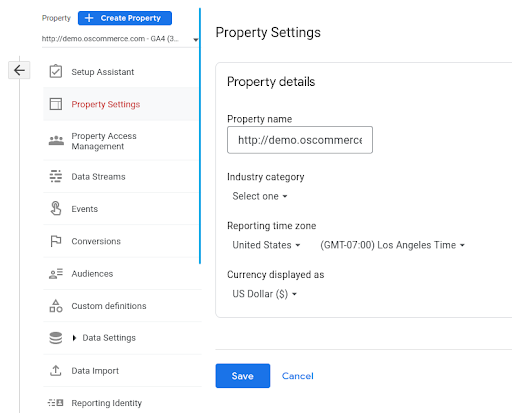512x413 pixels.
Task: Click the Events touch icon
Action: (56, 208)
